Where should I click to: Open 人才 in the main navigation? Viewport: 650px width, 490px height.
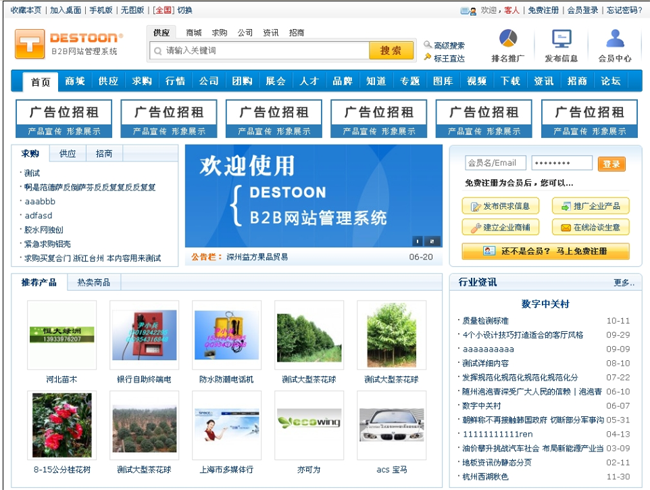[x=309, y=81]
